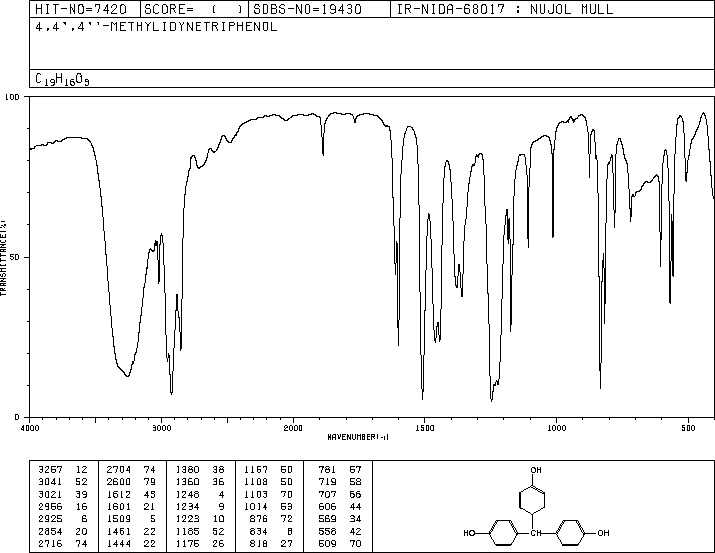Click the 3041 peak table entry
This screenshot has width=715, height=553.
(x=50, y=482)
